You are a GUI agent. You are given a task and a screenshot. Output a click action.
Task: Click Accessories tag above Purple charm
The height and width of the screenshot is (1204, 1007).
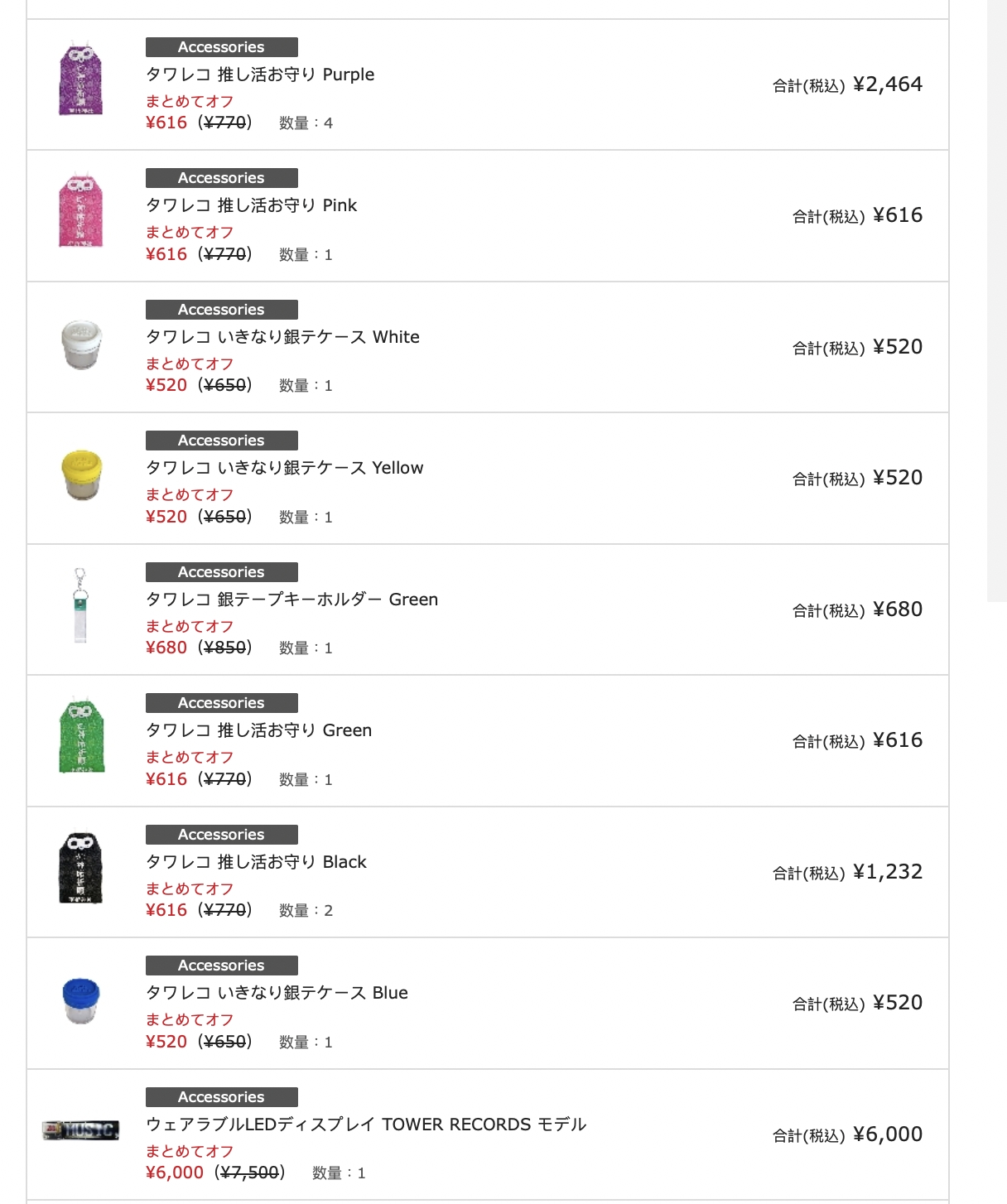pos(221,47)
